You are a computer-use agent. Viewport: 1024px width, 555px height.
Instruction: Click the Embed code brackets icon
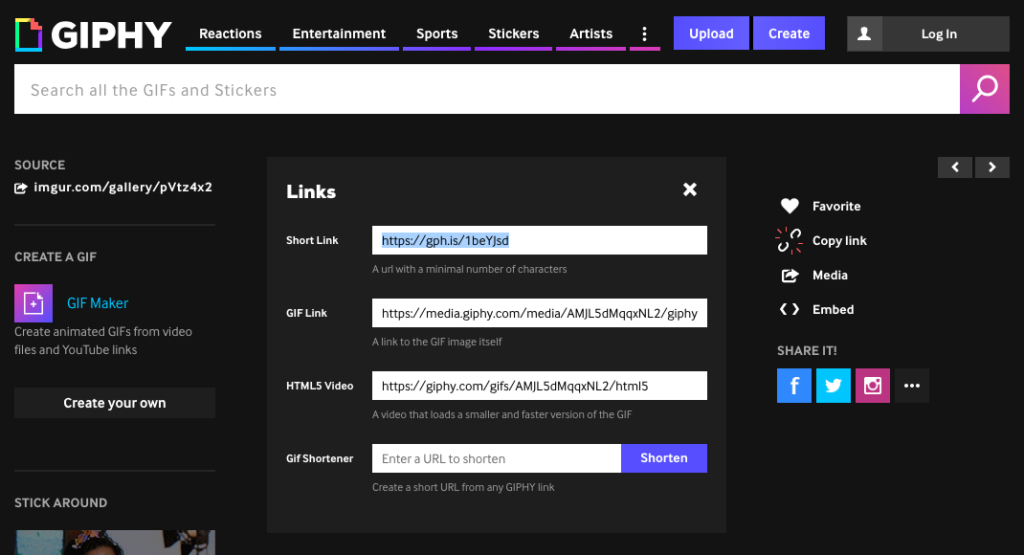790,309
